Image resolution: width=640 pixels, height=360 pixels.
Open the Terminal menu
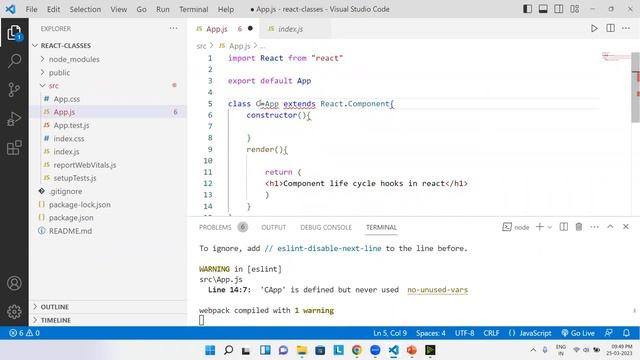point(193,9)
